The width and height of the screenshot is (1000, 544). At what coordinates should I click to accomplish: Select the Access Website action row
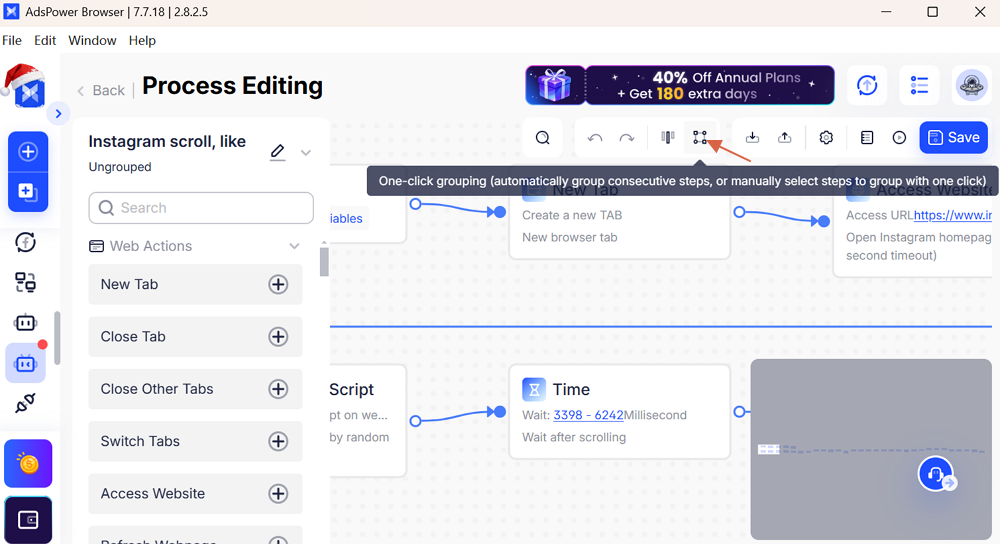coord(195,494)
